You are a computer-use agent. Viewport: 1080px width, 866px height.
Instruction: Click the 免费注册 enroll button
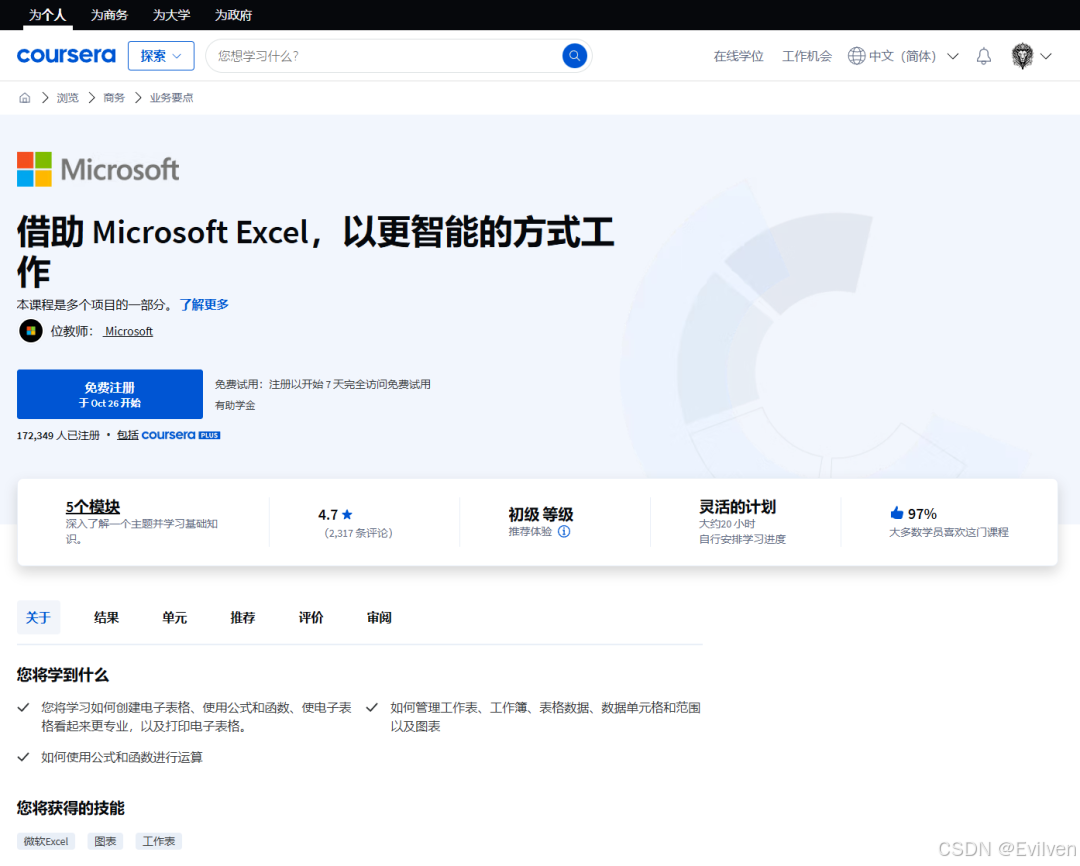pos(110,394)
